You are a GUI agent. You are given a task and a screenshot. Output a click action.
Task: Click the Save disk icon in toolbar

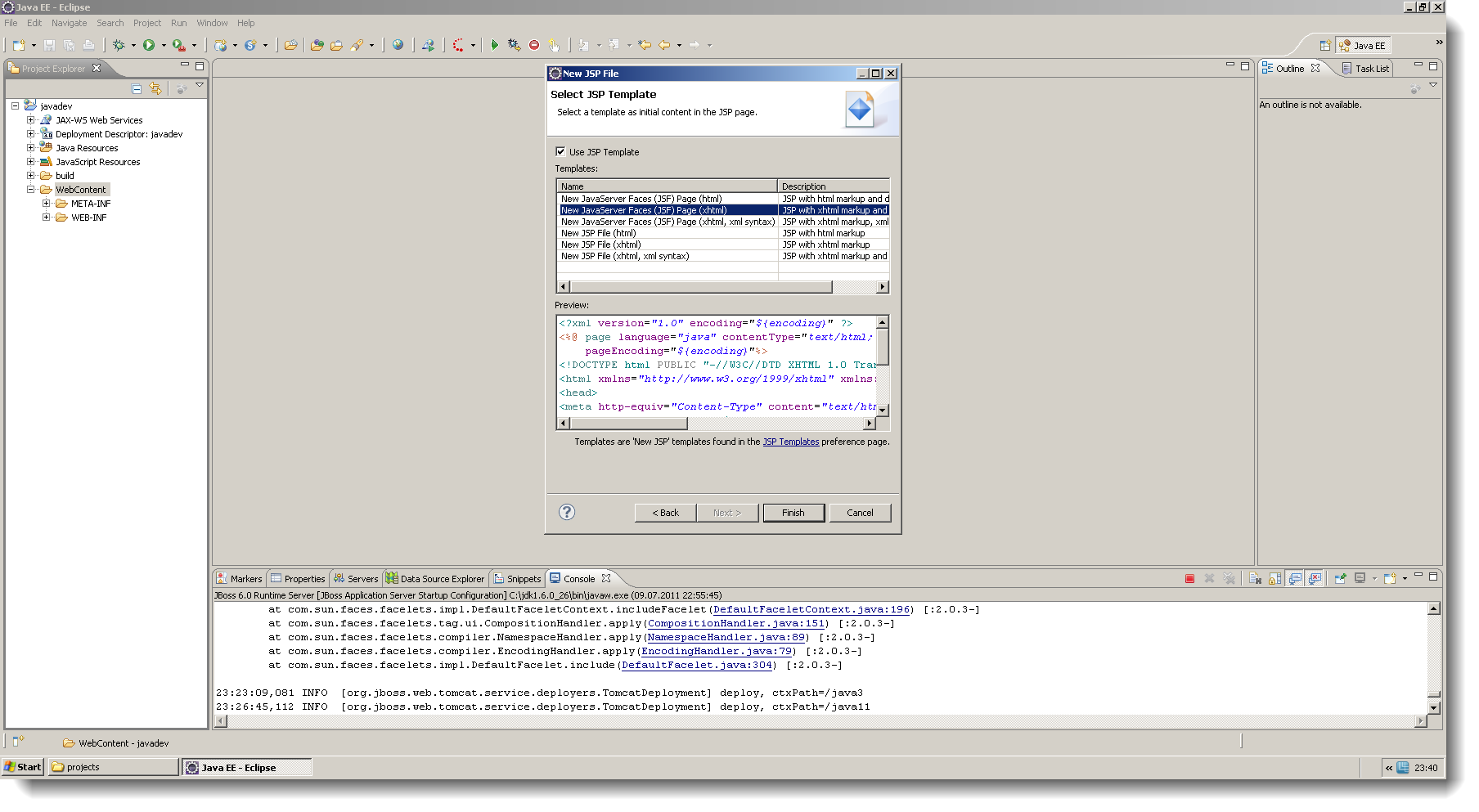[x=49, y=45]
